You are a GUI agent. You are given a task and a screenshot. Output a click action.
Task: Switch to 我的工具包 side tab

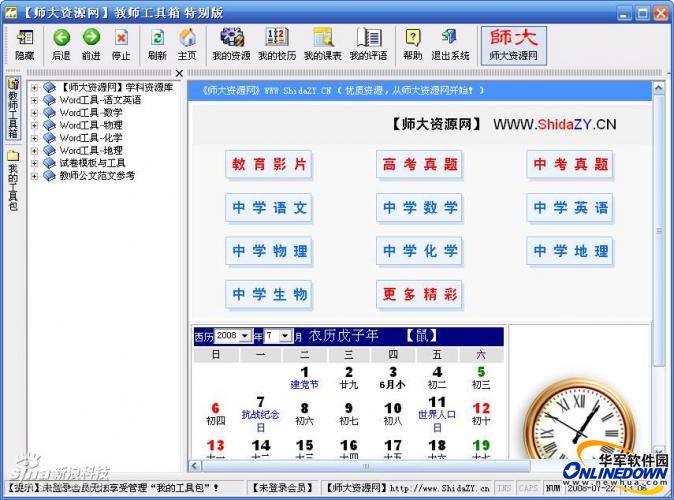[13, 181]
